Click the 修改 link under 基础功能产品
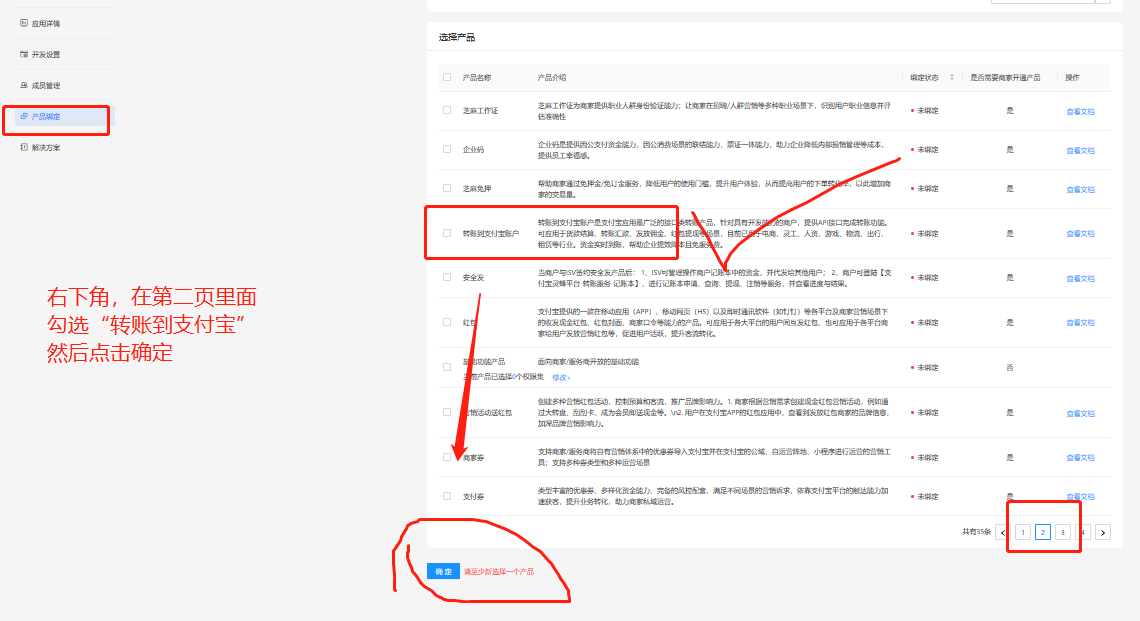Image resolution: width=1140 pixels, height=621 pixels. click(561, 377)
